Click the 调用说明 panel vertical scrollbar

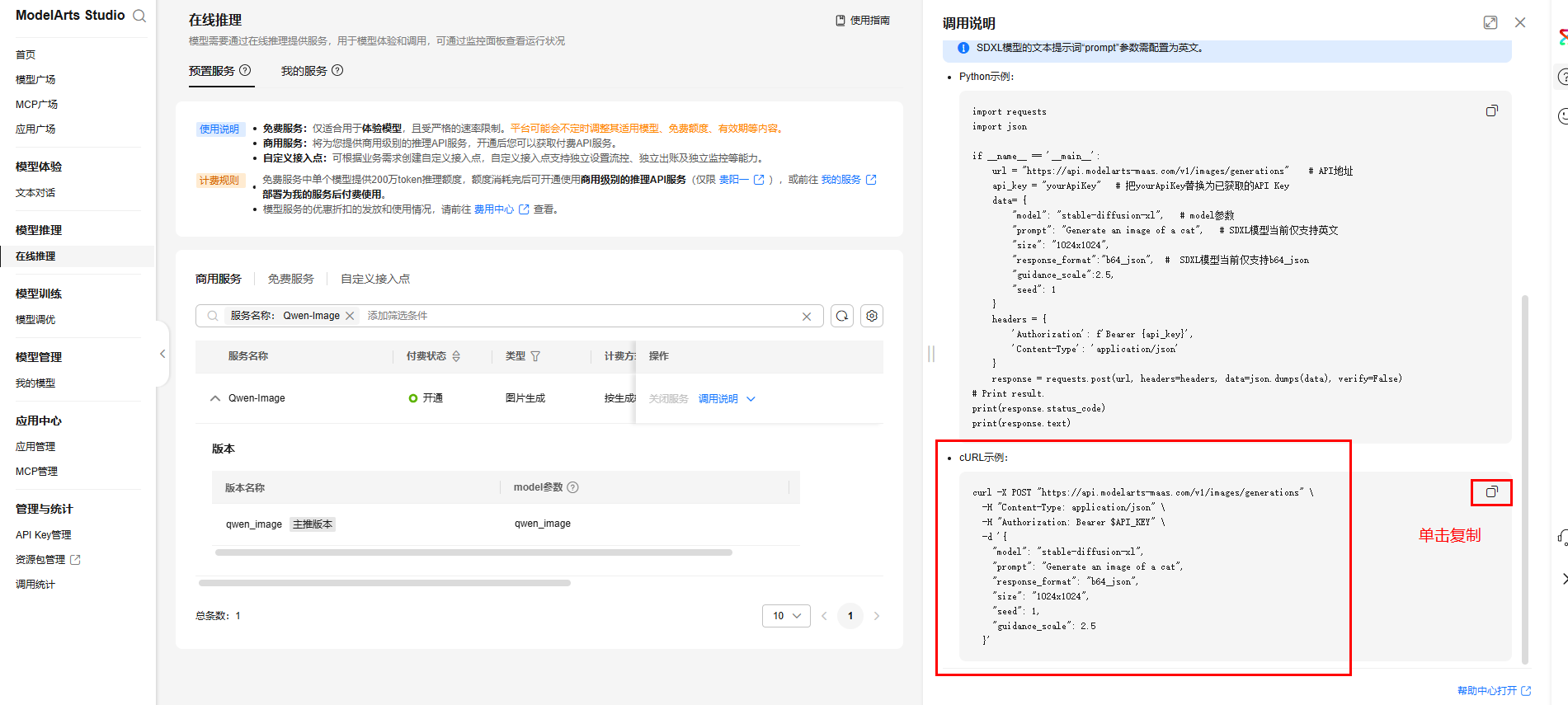1525,478
